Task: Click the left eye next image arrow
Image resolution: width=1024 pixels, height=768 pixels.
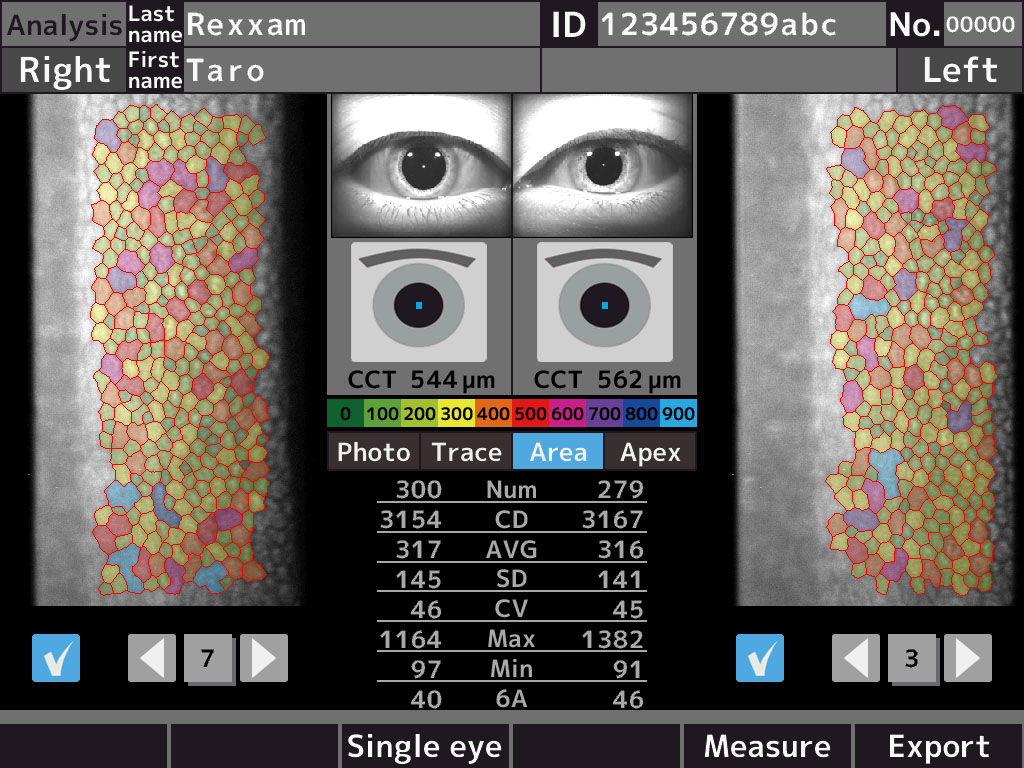Action: point(968,658)
